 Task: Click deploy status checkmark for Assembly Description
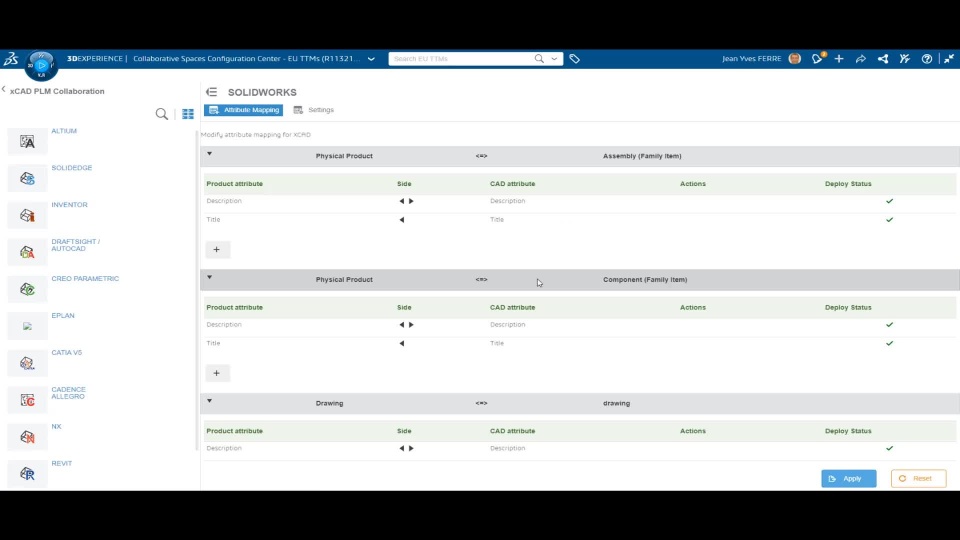890,201
